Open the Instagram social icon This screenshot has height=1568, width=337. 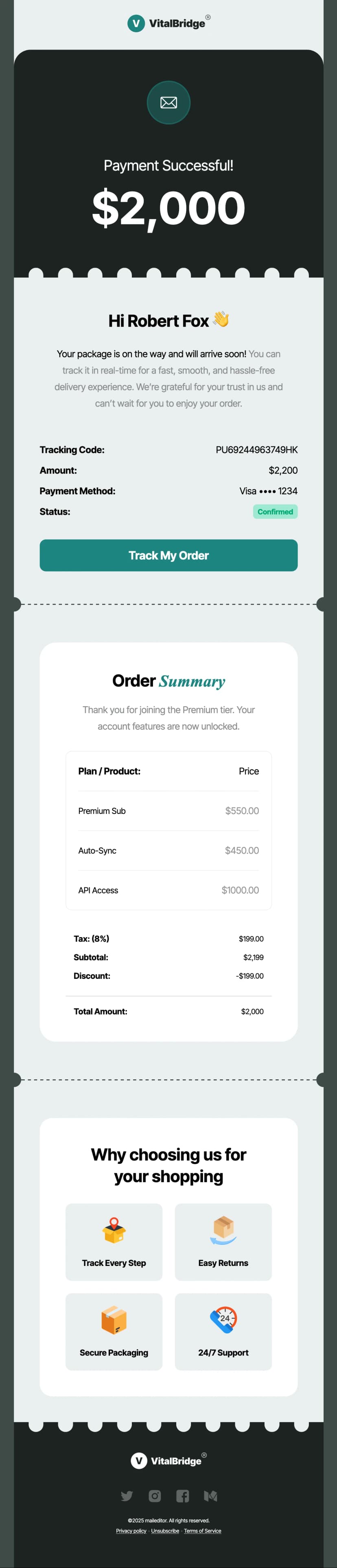point(155,1496)
